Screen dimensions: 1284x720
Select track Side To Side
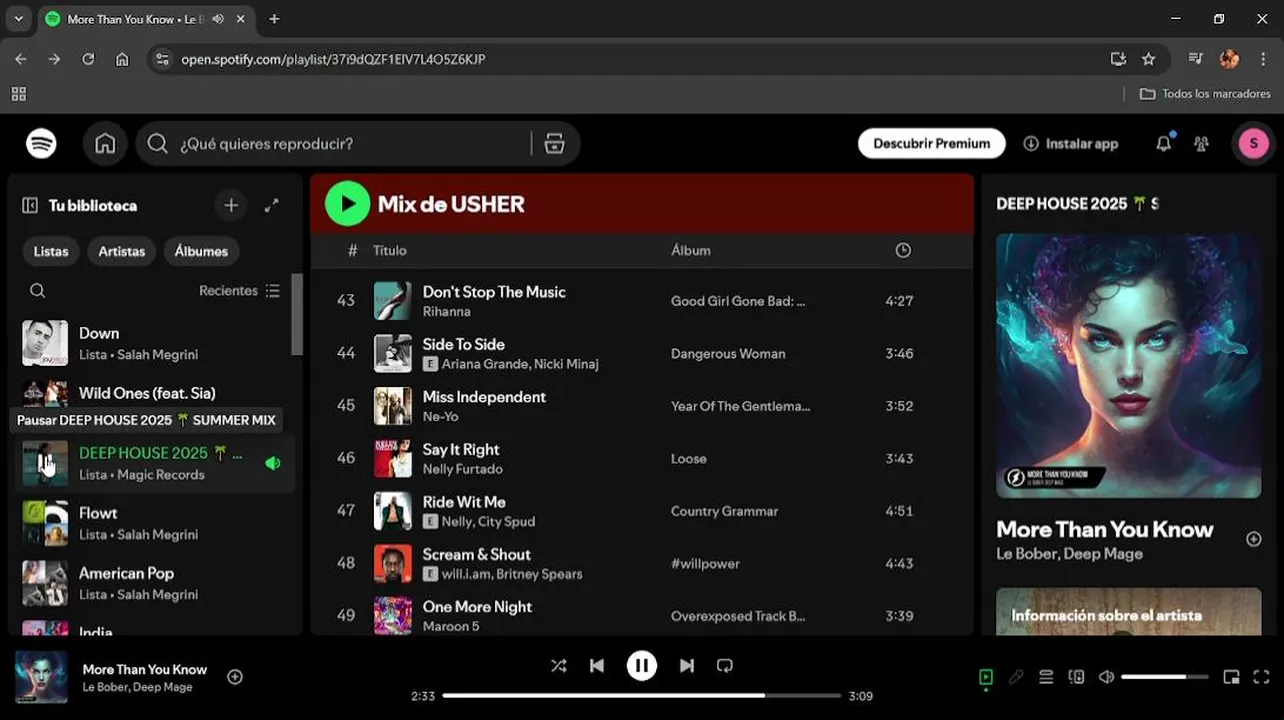click(463, 344)
